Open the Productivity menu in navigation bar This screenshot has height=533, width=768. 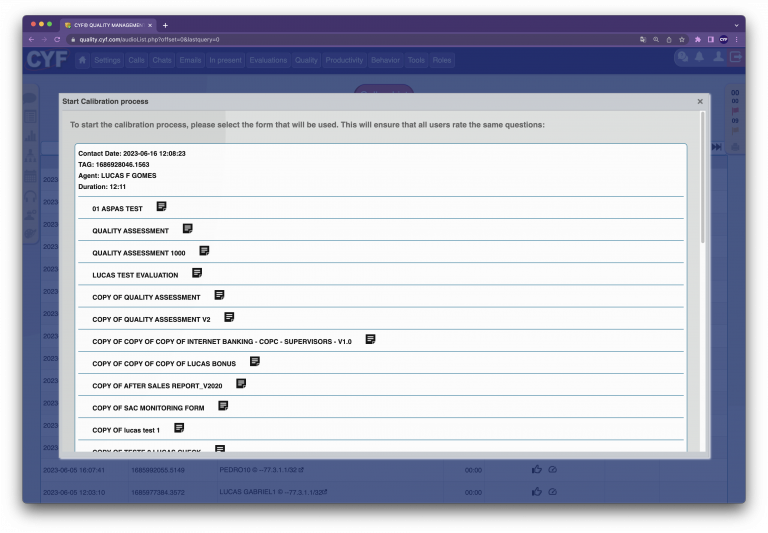coord(344,60)
